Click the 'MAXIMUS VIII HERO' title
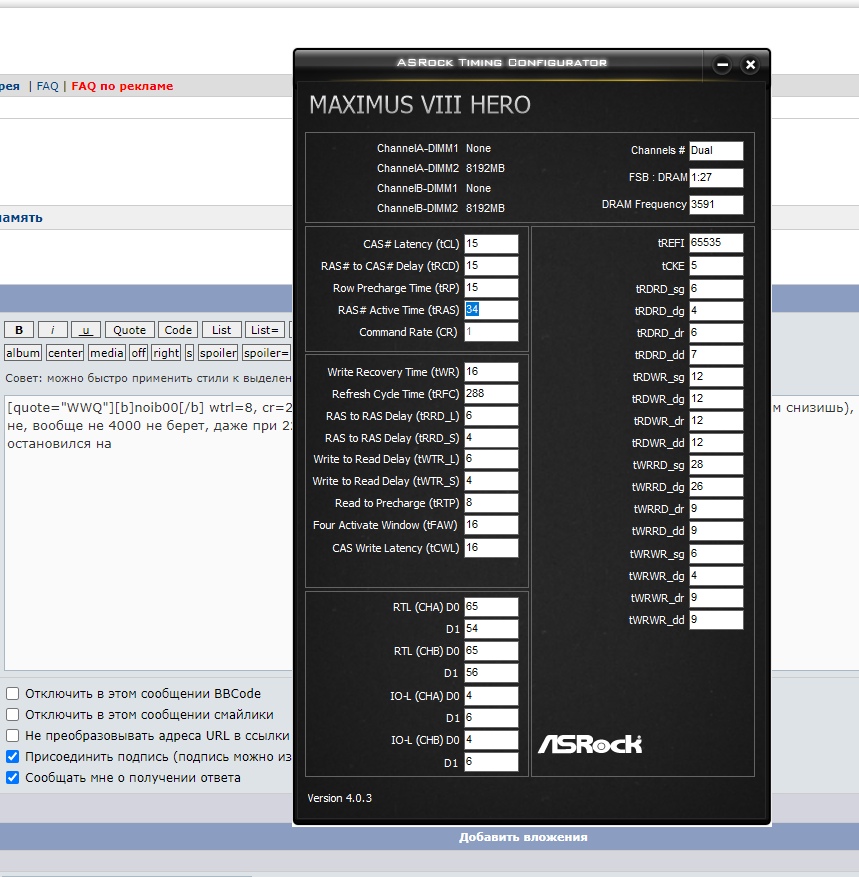859x877 pixels. coord(419,105)
